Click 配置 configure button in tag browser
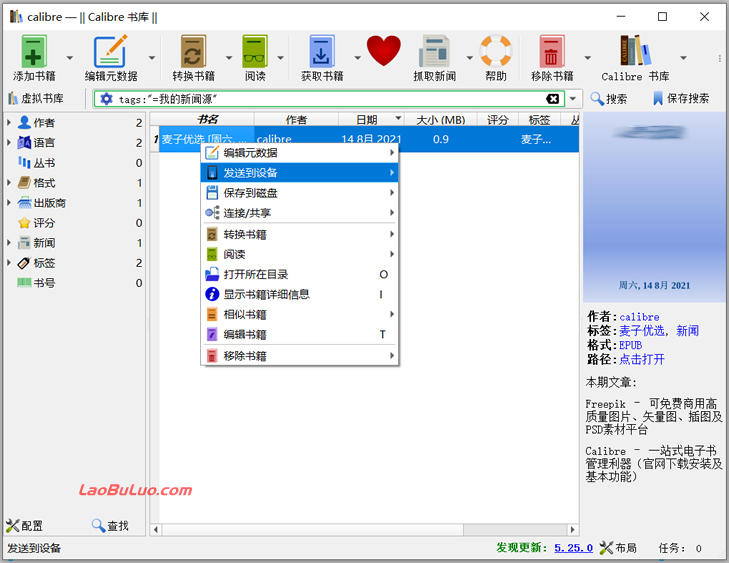The height and width of the screenshot is (563, 729). pos(24,526)
